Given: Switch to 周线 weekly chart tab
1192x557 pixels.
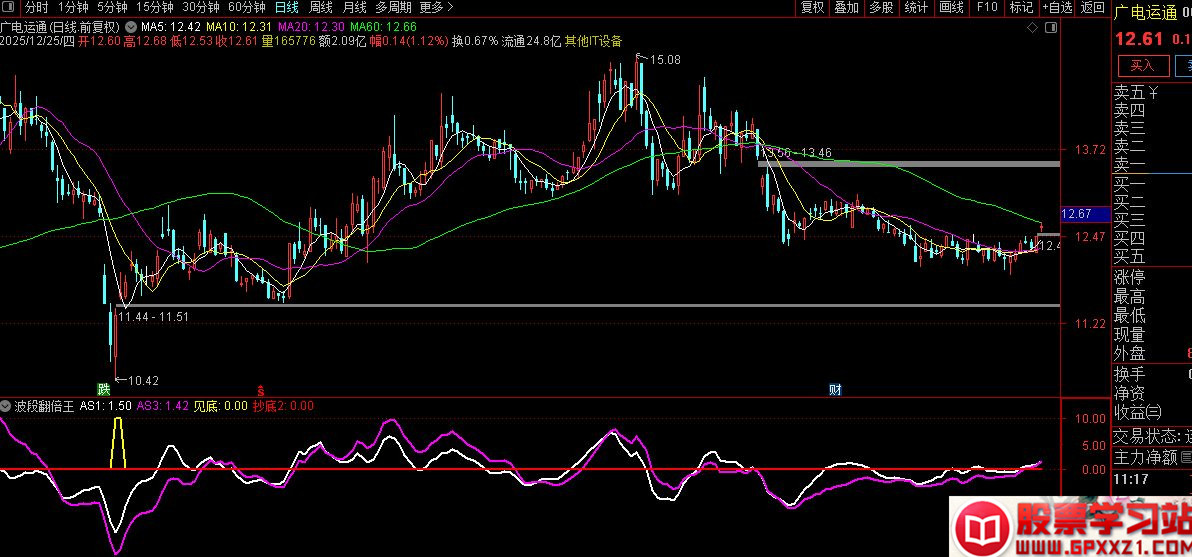Looking at the screenshot, I should point(321,8).
